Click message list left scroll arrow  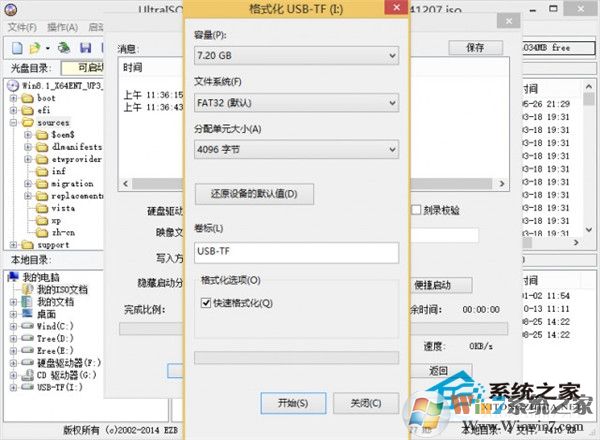[126, 184]
